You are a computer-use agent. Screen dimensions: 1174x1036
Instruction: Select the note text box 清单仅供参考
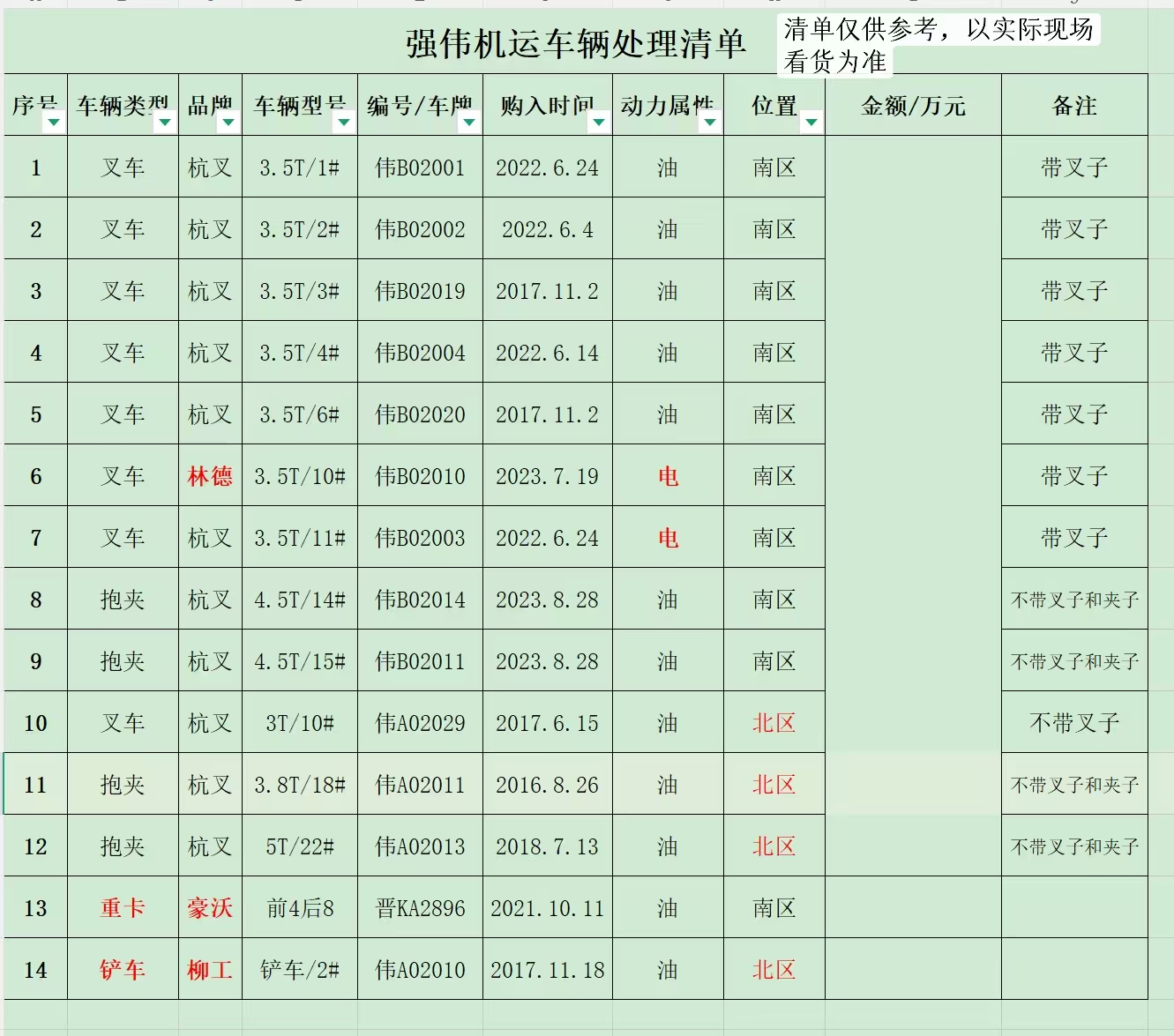[938, 45]
